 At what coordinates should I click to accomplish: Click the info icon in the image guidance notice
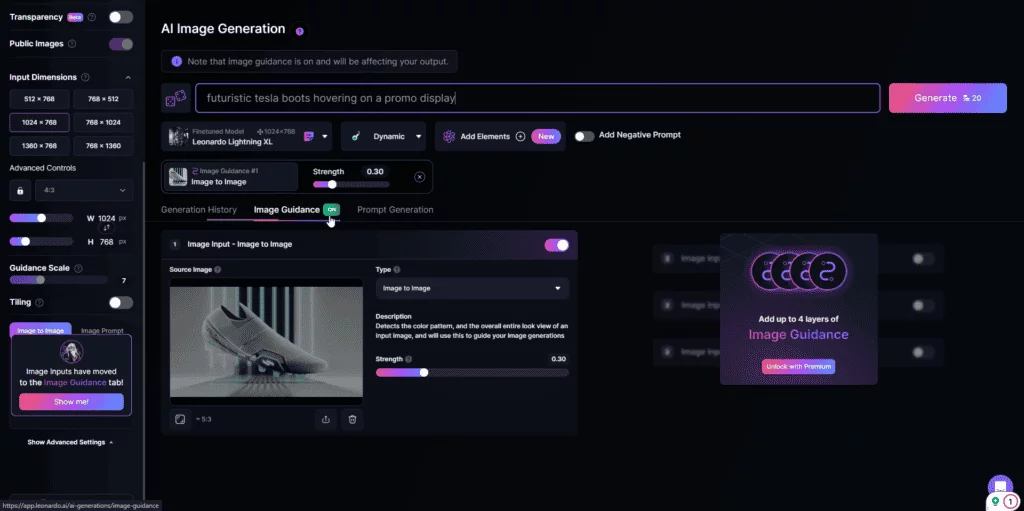(x=176, y=61)
